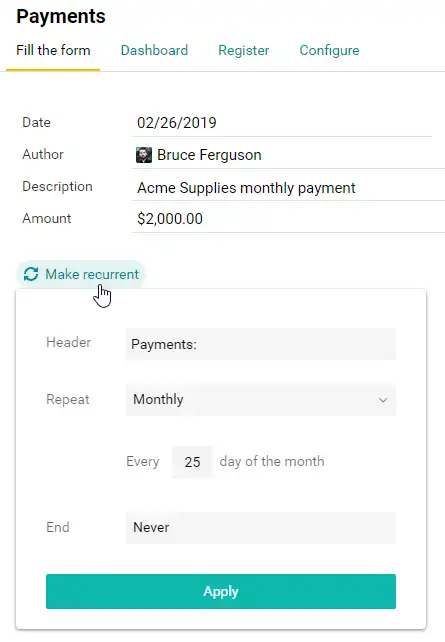Click the Repeat field label
445x642 pixels.
click(x=68, y=399)
